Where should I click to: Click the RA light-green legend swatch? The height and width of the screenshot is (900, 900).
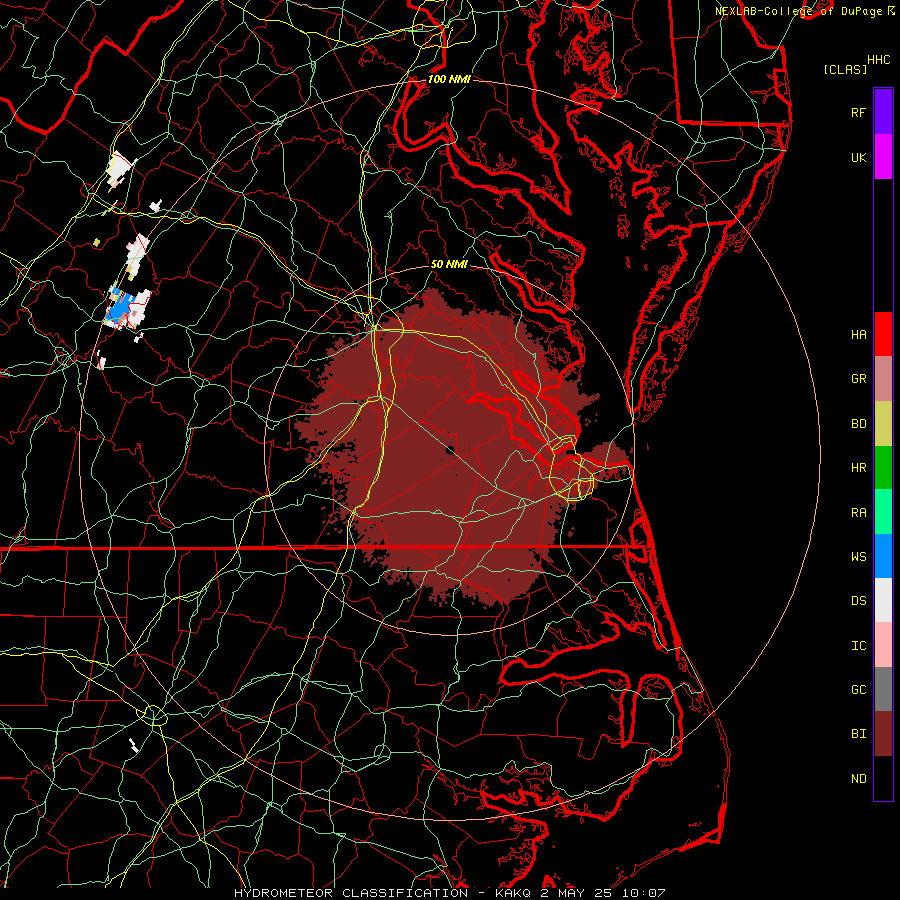pos(883,512)
